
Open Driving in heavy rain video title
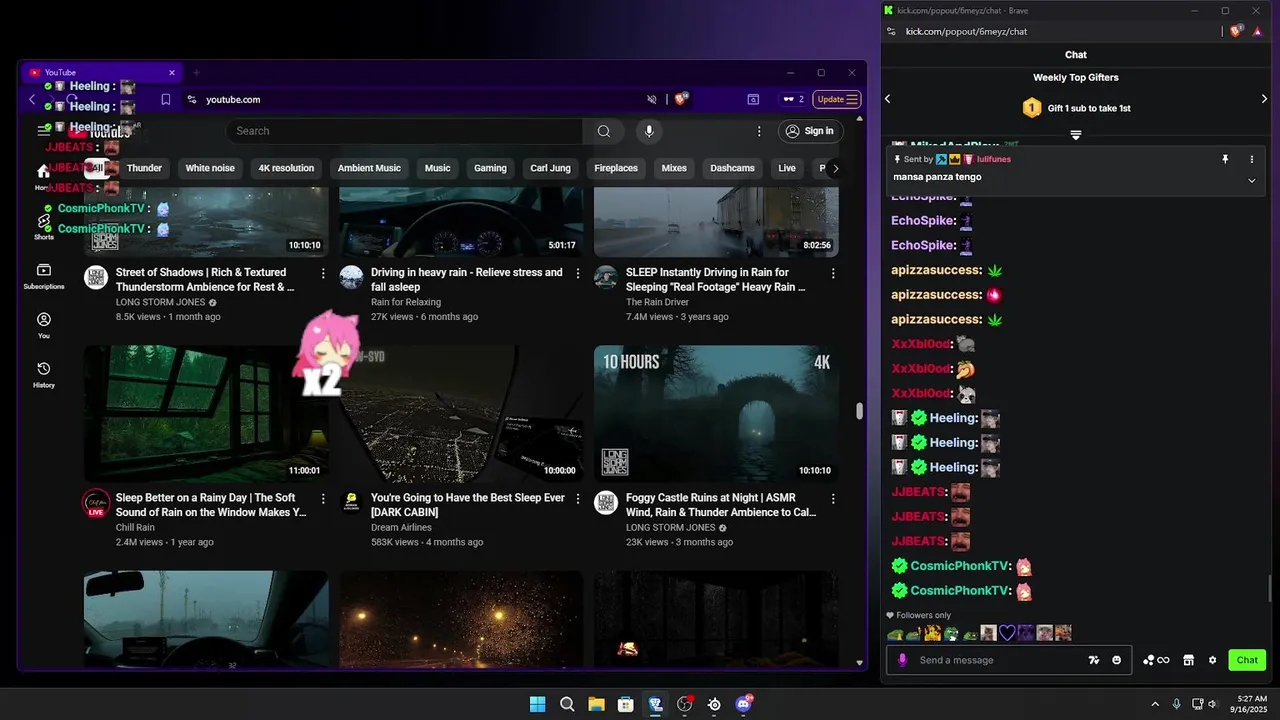(x=467, y=279)
